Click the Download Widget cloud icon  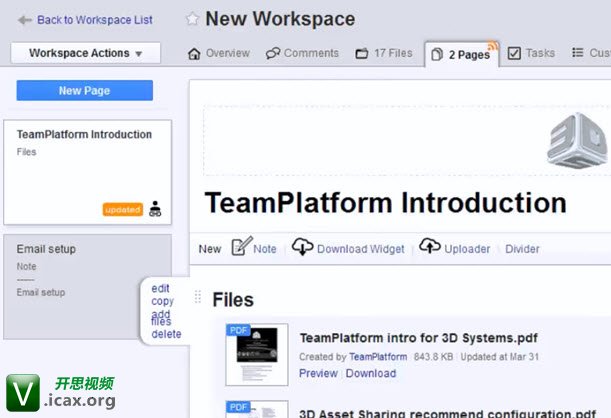pyautogui.click(x=302, y=246)
